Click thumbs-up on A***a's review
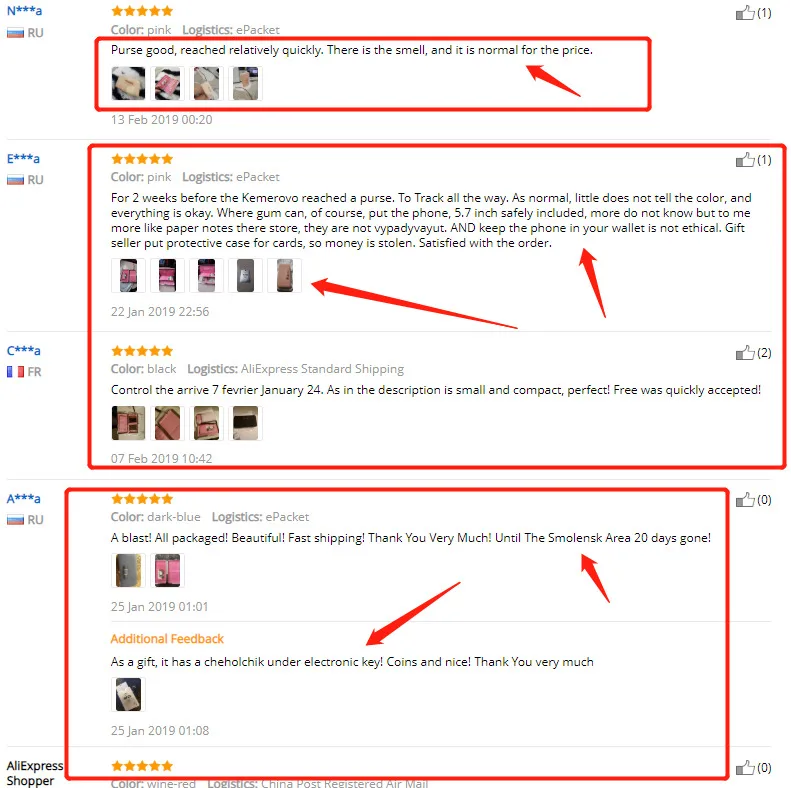This screenshot has width=791, height=788. pyautogui.click(x=745, y=499)
